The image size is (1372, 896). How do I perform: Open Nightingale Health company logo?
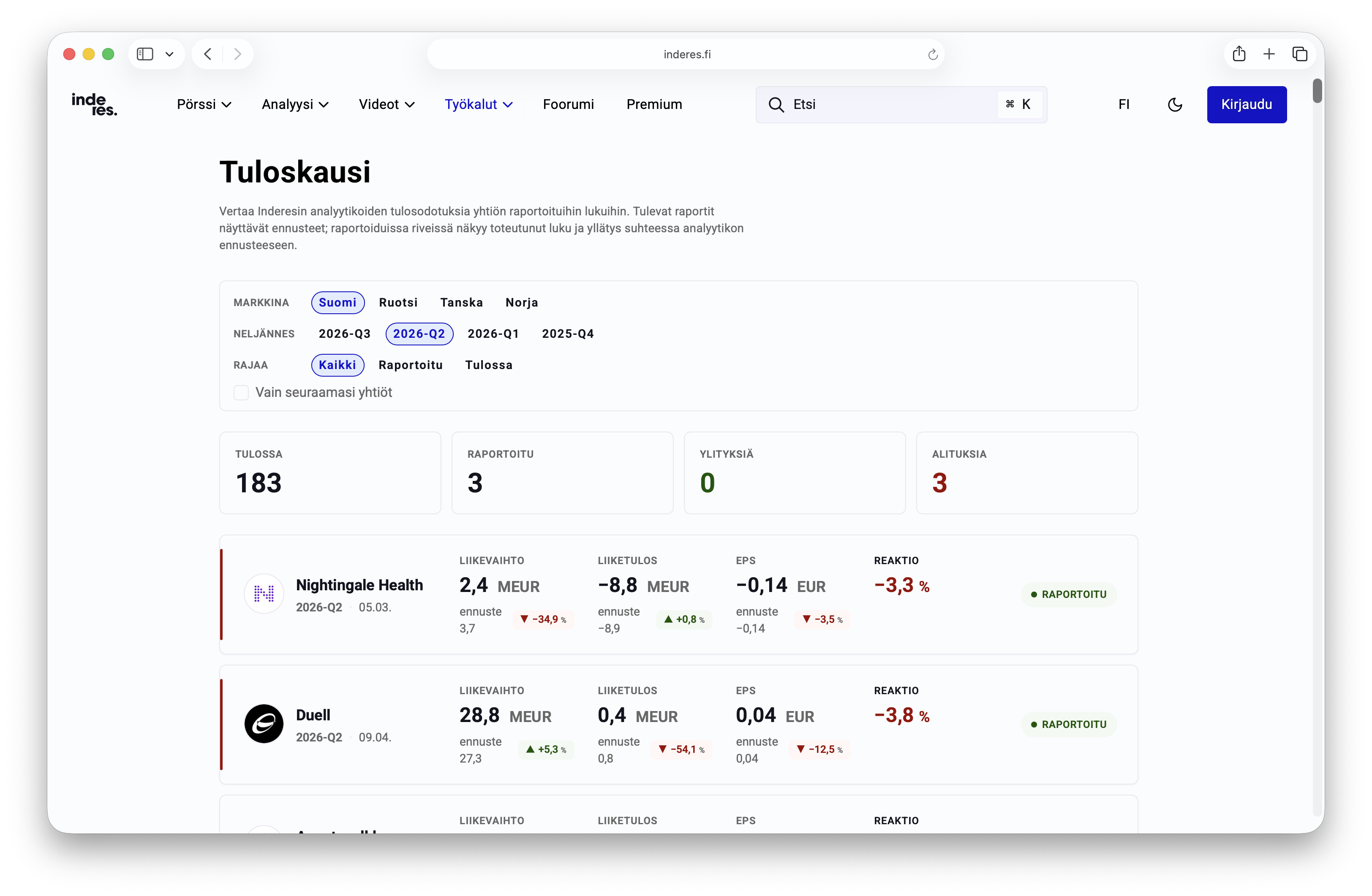pos(264,594)
